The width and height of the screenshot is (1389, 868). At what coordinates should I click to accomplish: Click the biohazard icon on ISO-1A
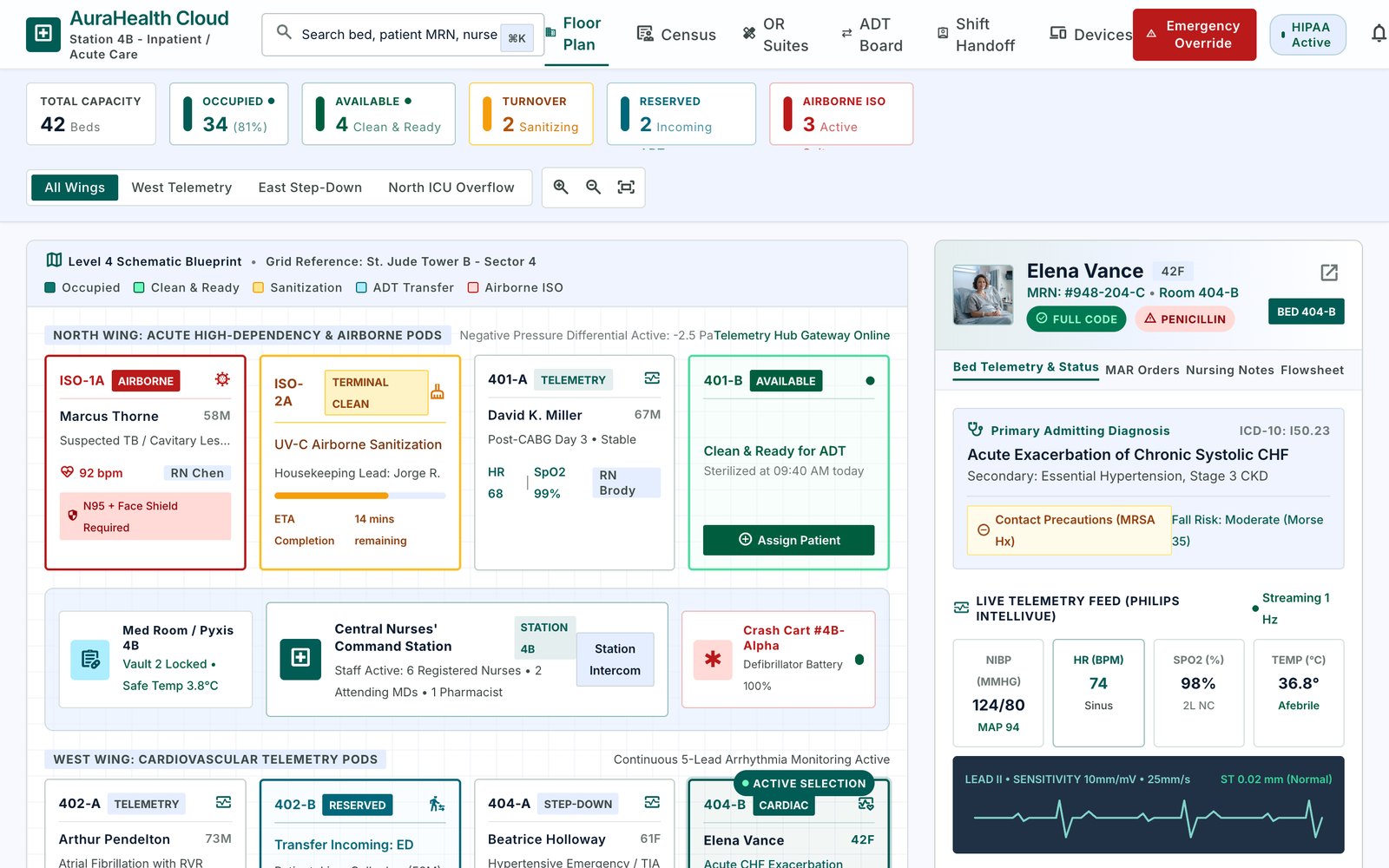tap(222, 379)
